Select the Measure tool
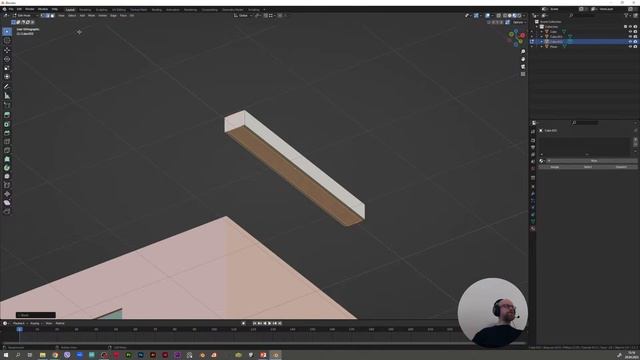The height and width of the screenshot is (360, 640). pyautogui.click(x=7, y=96)
